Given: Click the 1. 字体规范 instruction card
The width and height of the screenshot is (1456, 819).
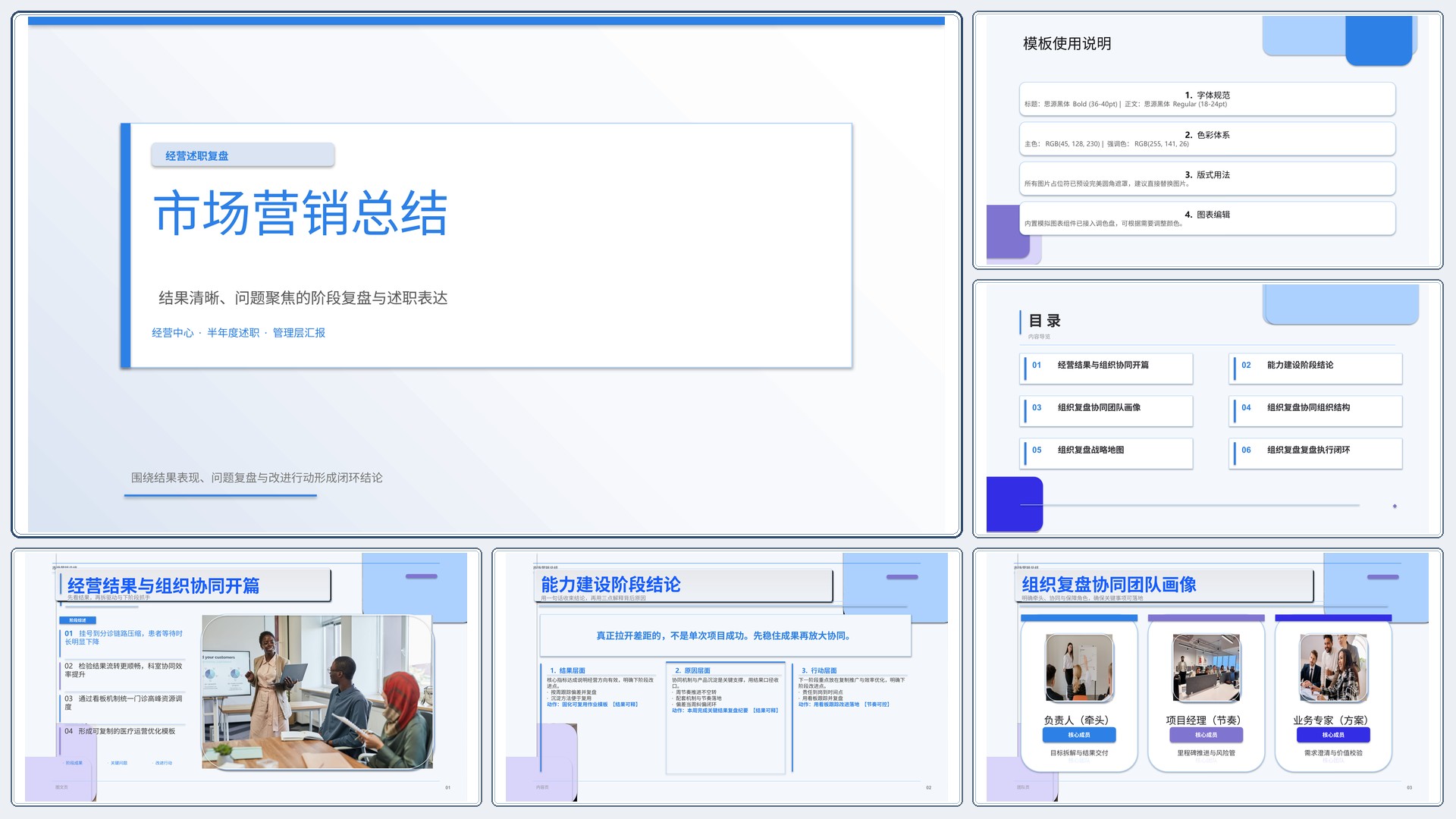Looking at the screenshot, I should [1207, 99].
